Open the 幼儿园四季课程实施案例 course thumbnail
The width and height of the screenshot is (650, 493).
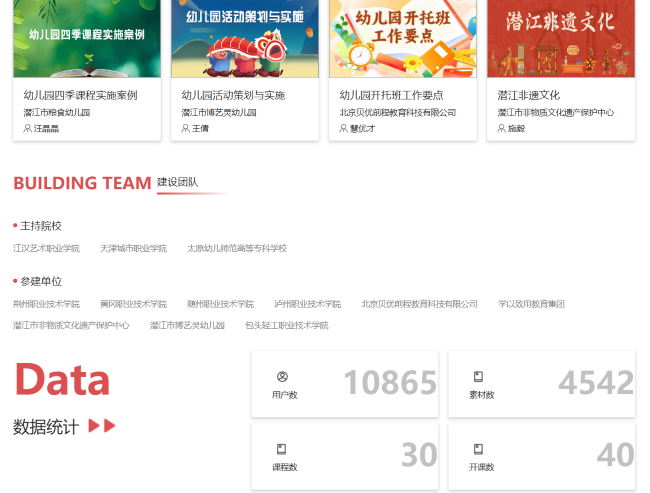87,38
